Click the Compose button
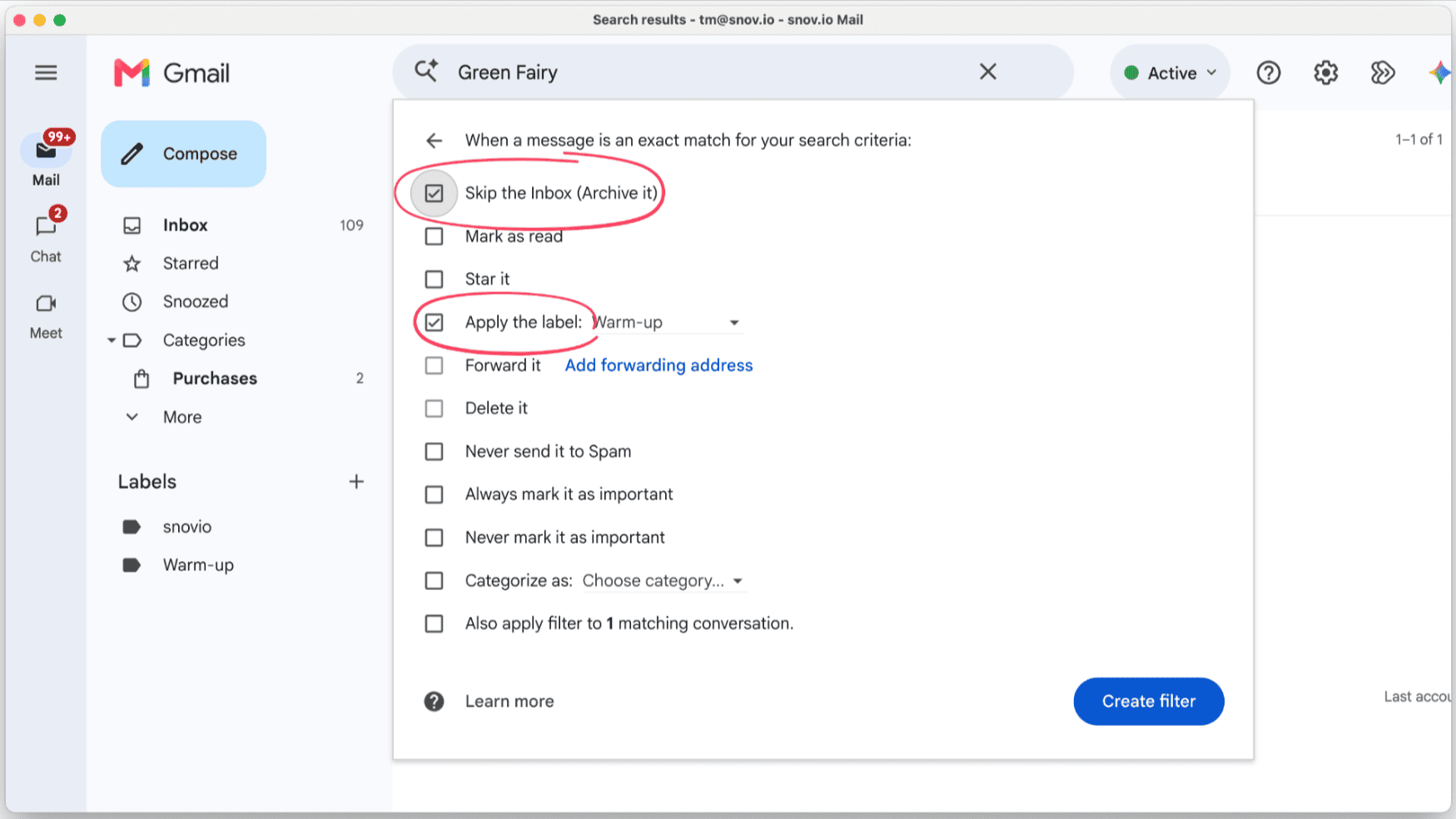This screenshot has width=1456, height=819. tap(183, 154)
